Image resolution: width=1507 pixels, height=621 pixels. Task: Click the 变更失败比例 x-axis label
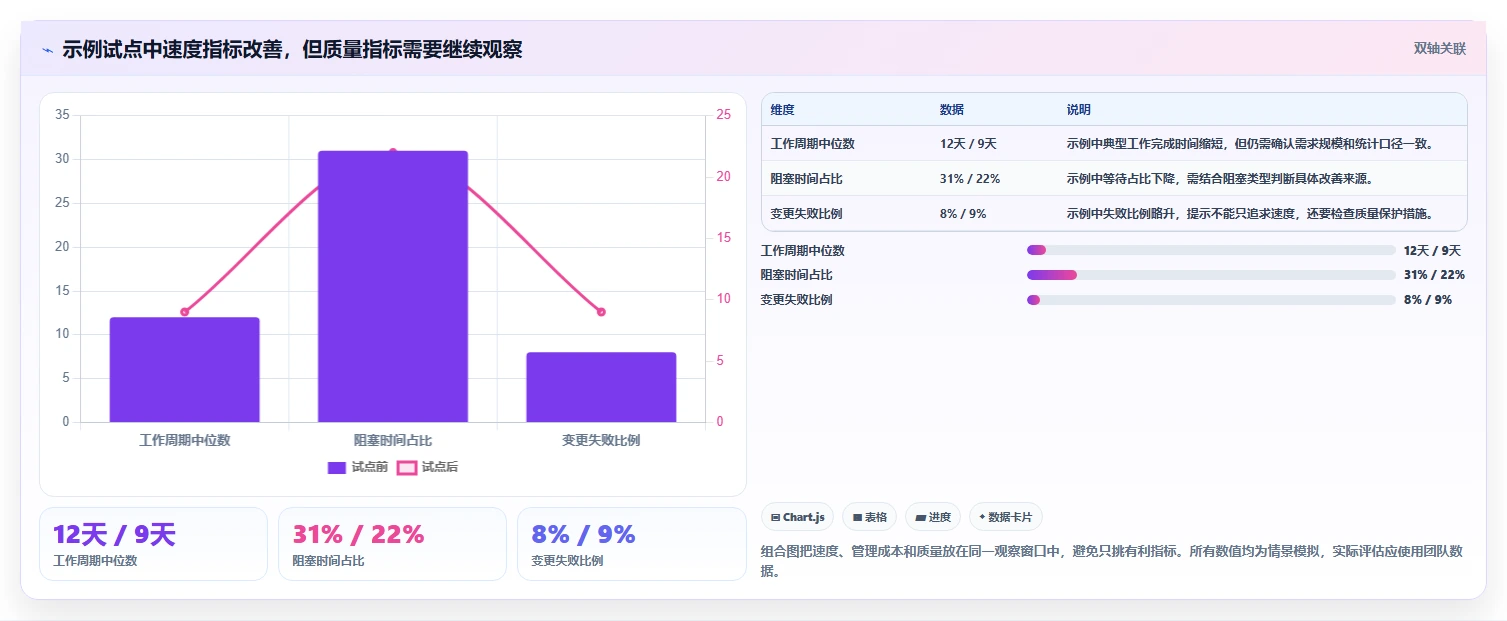coord(601,440)
